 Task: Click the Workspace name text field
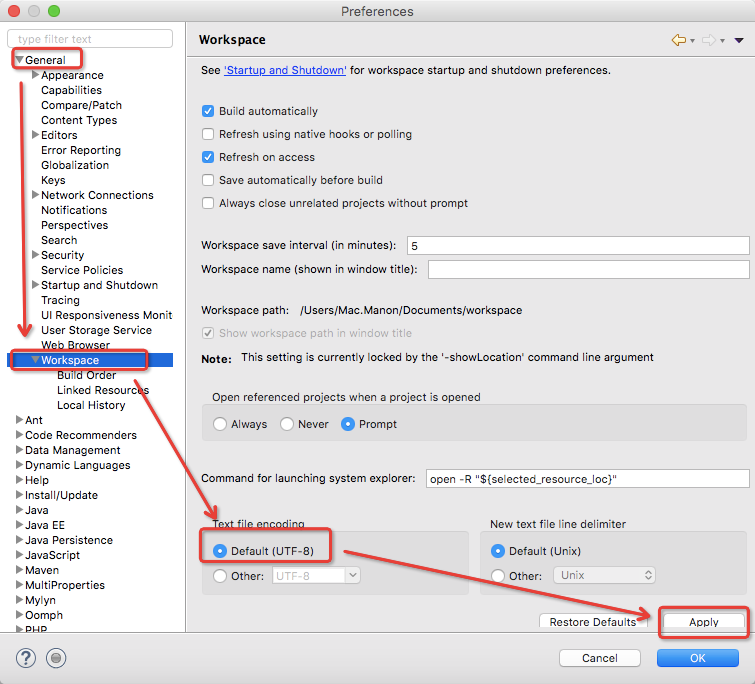point(588,269)
